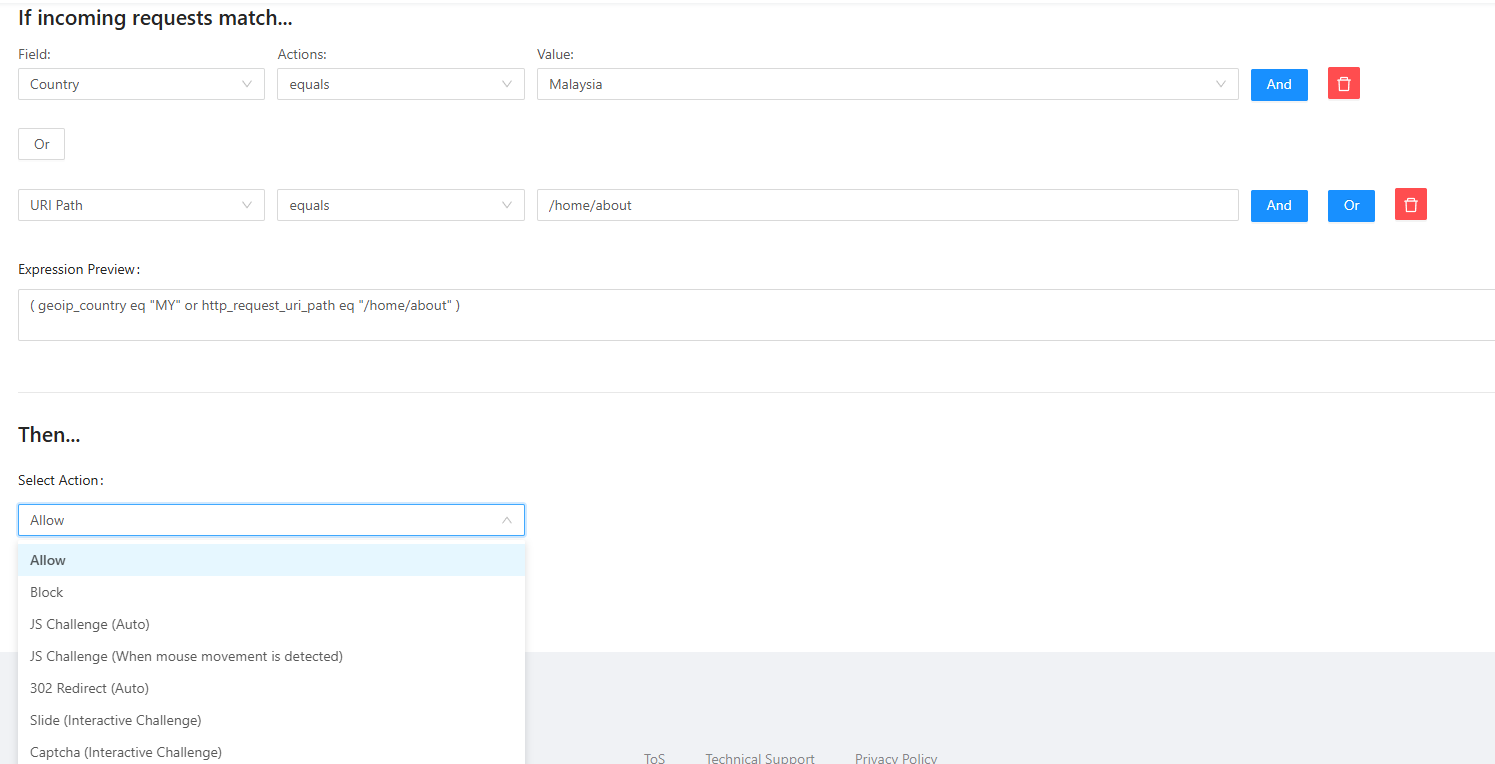Viewport: 1495px width, 764px height.
Task: Click the blue Or button in URI Path row
Action: point(1351,205)
